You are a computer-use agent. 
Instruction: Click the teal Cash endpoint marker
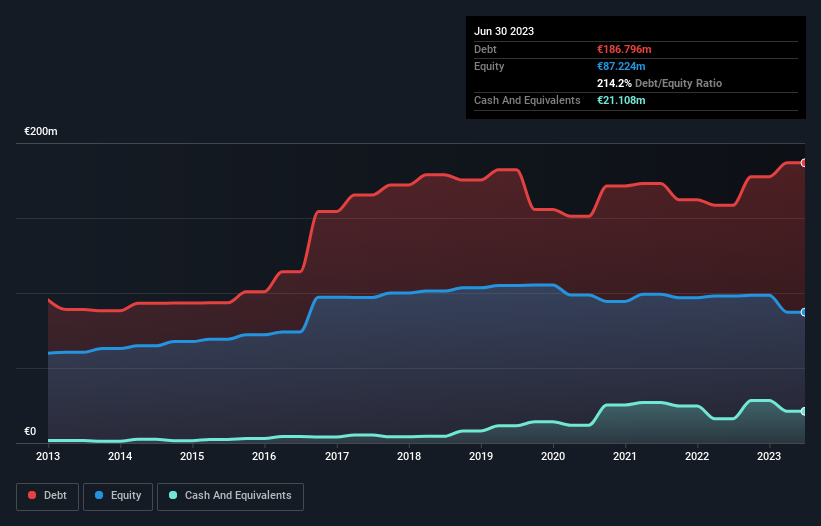[x=804, y=411]
